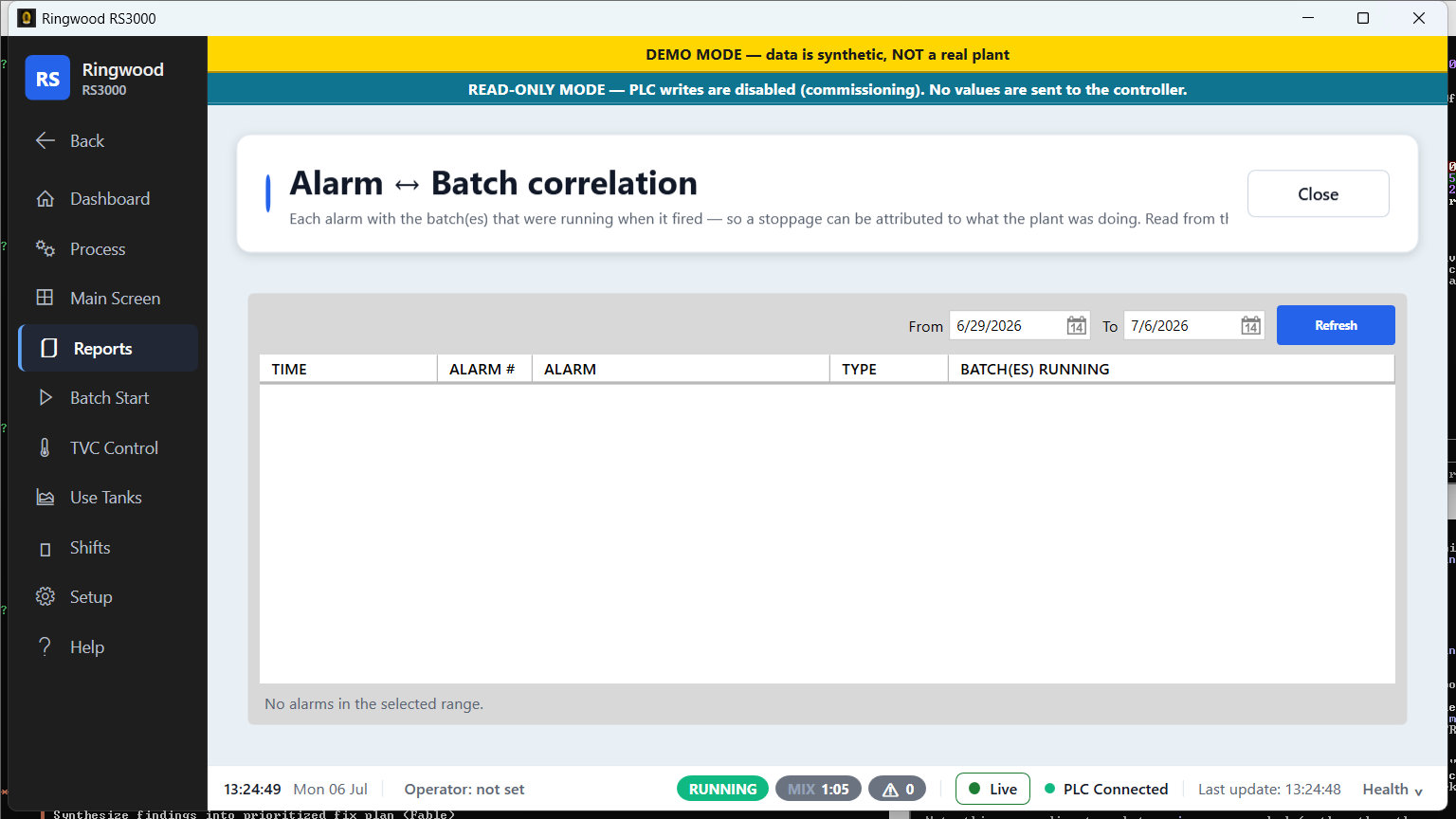Viewport: 1456px width, 819px height.
Task: Refresh the alarm list
Action: (1336, 325)
